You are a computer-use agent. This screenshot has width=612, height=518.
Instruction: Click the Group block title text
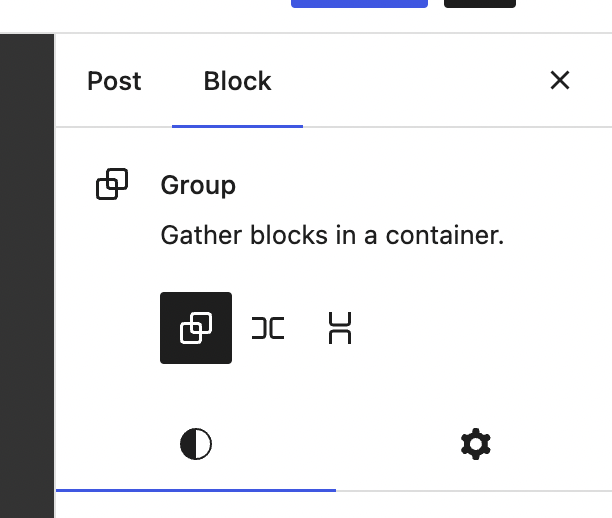198,185
